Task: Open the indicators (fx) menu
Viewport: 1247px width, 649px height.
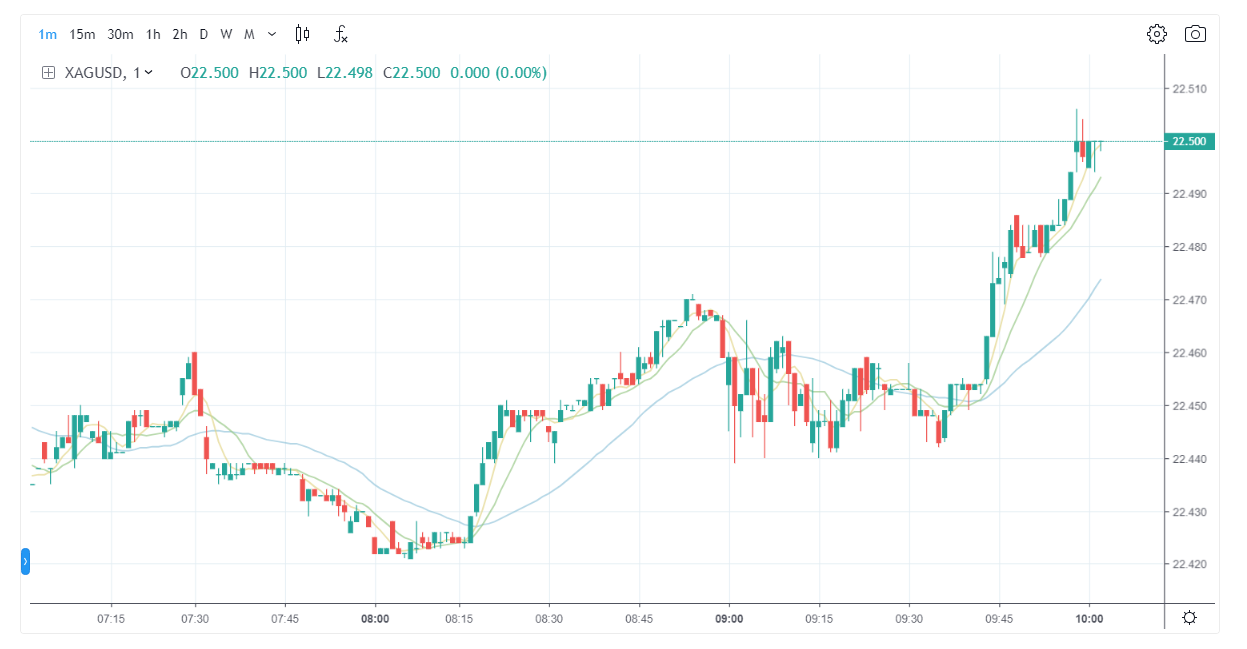Action: tap(341, 34)
